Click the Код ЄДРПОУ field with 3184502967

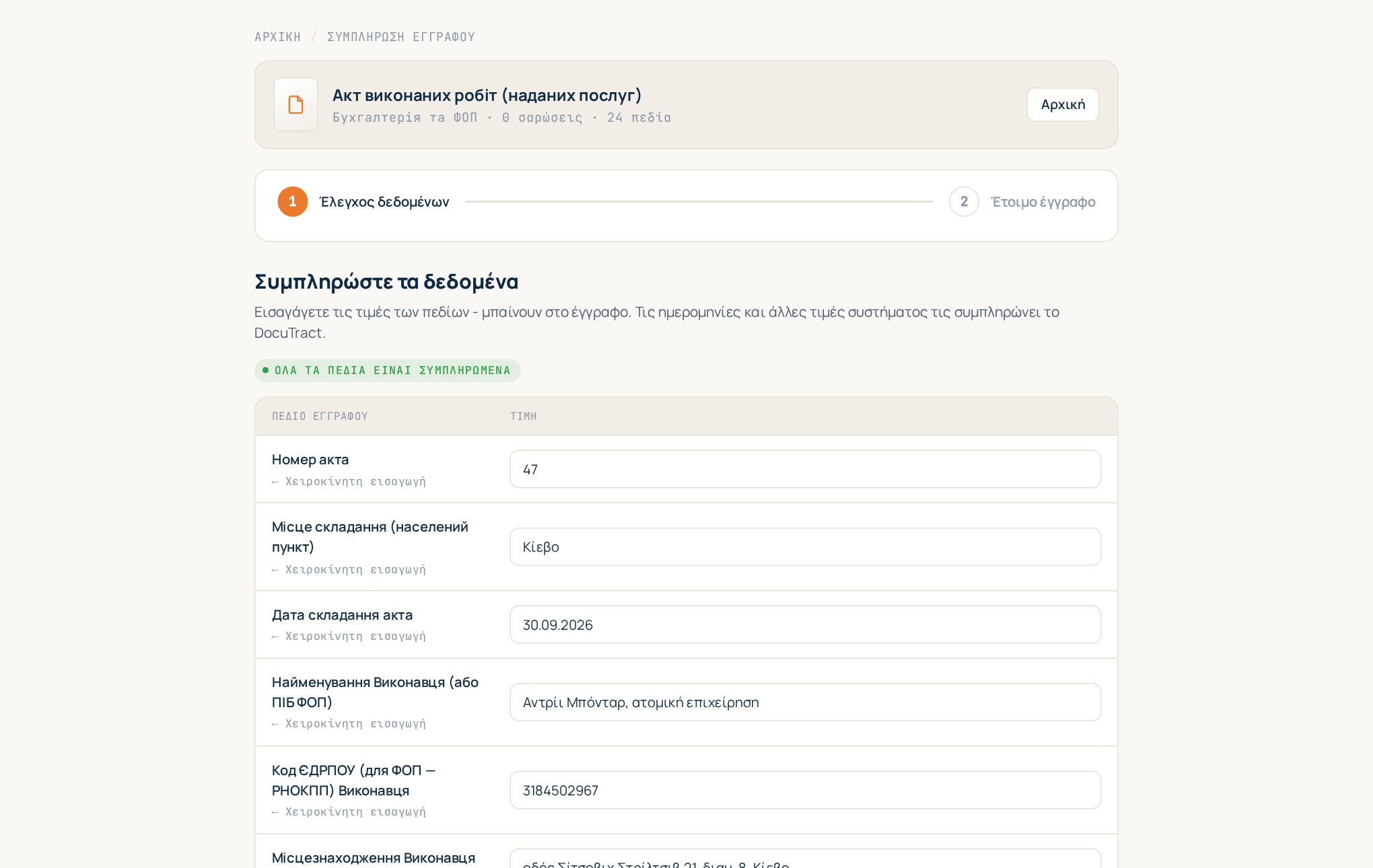[805, 790]
